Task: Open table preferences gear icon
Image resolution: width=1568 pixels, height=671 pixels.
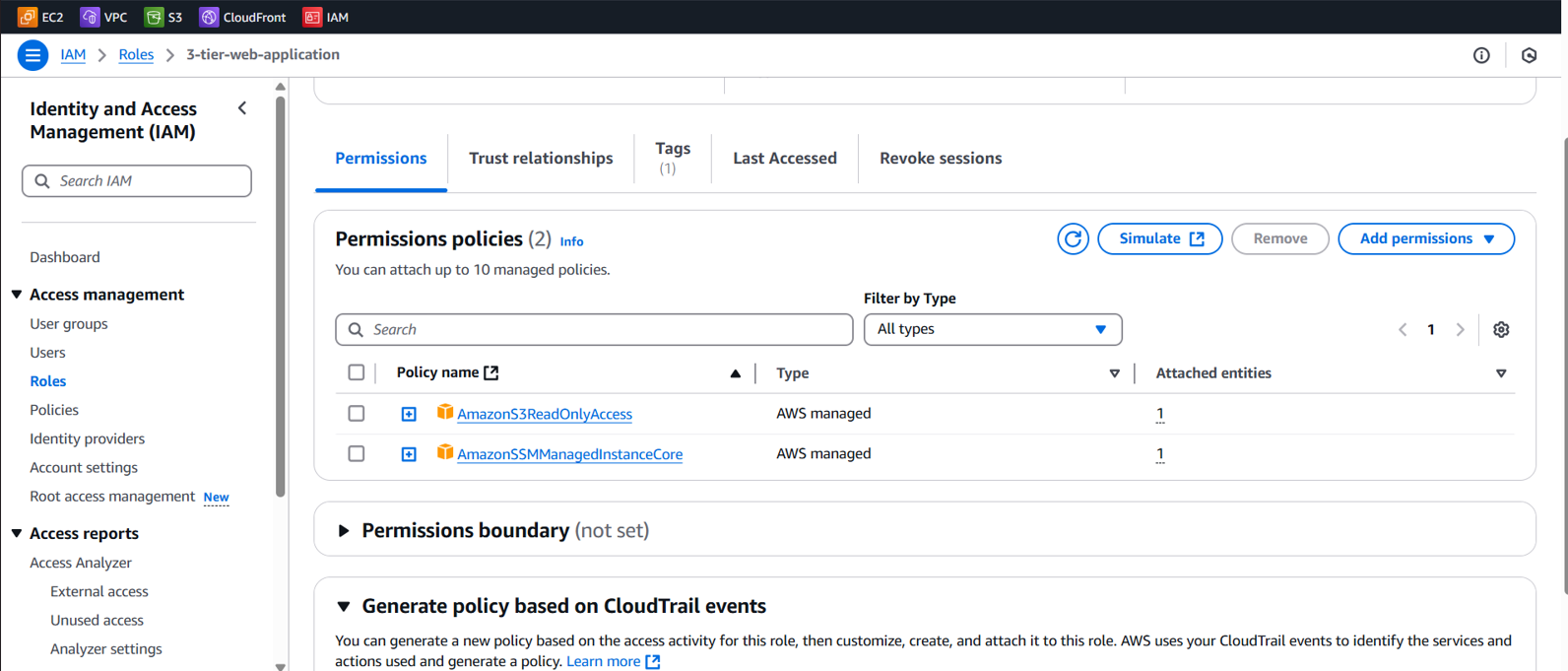Action: [1501, 329]
